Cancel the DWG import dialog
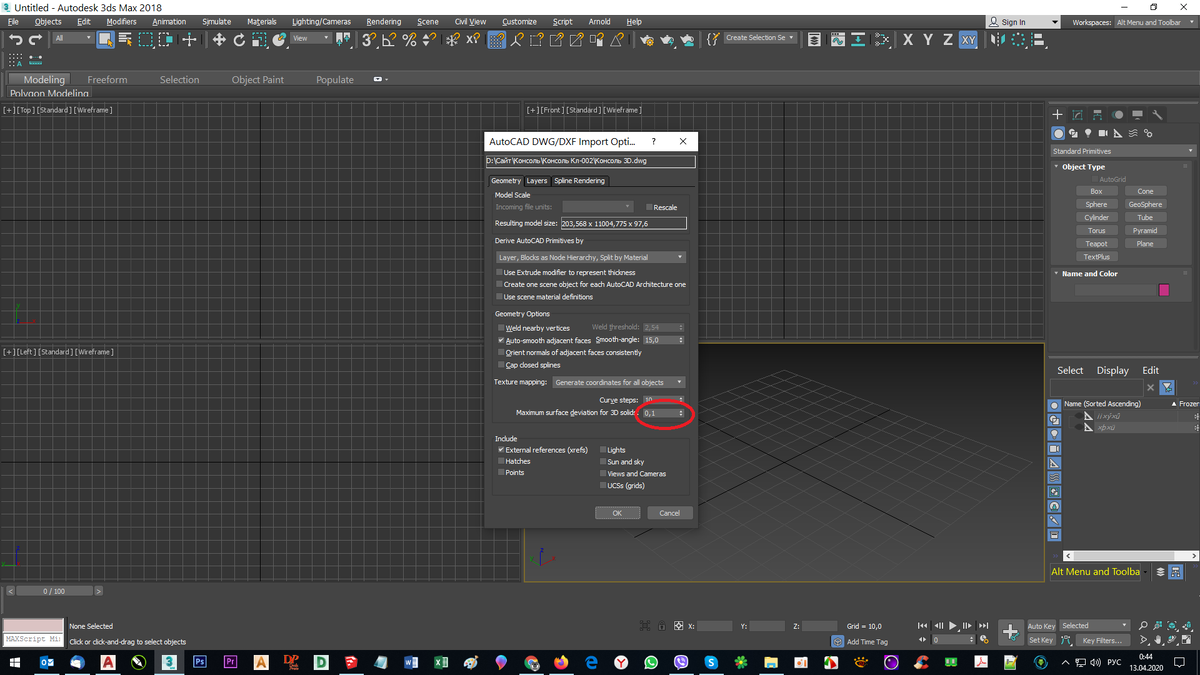Image resolution: width=1200 pixels, height=675 pixels. click(x=669, y=513)
